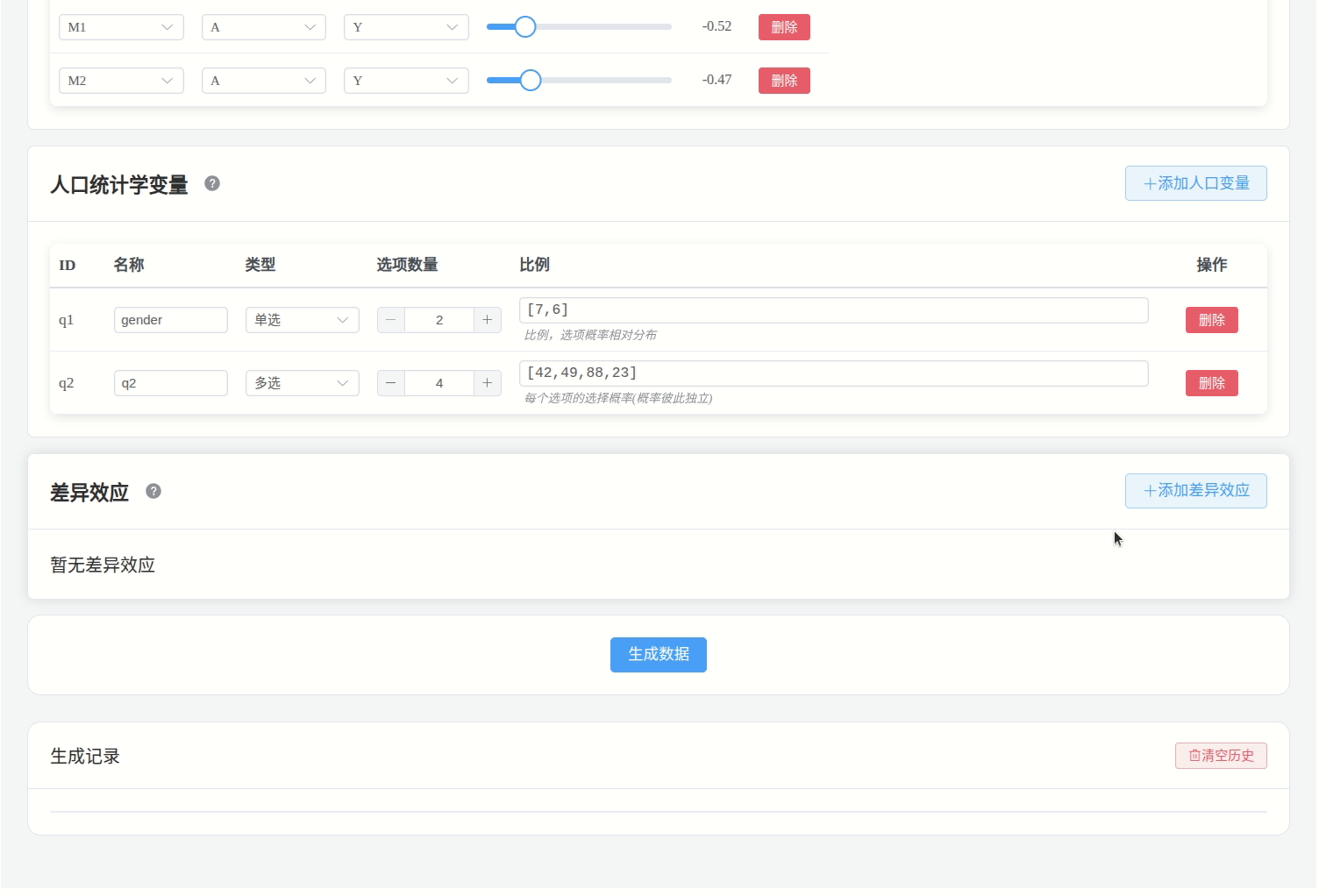Viewport: 1326px width, 896px height.
Task: Open the M1 variable dropdown
Action: point(121,27)
